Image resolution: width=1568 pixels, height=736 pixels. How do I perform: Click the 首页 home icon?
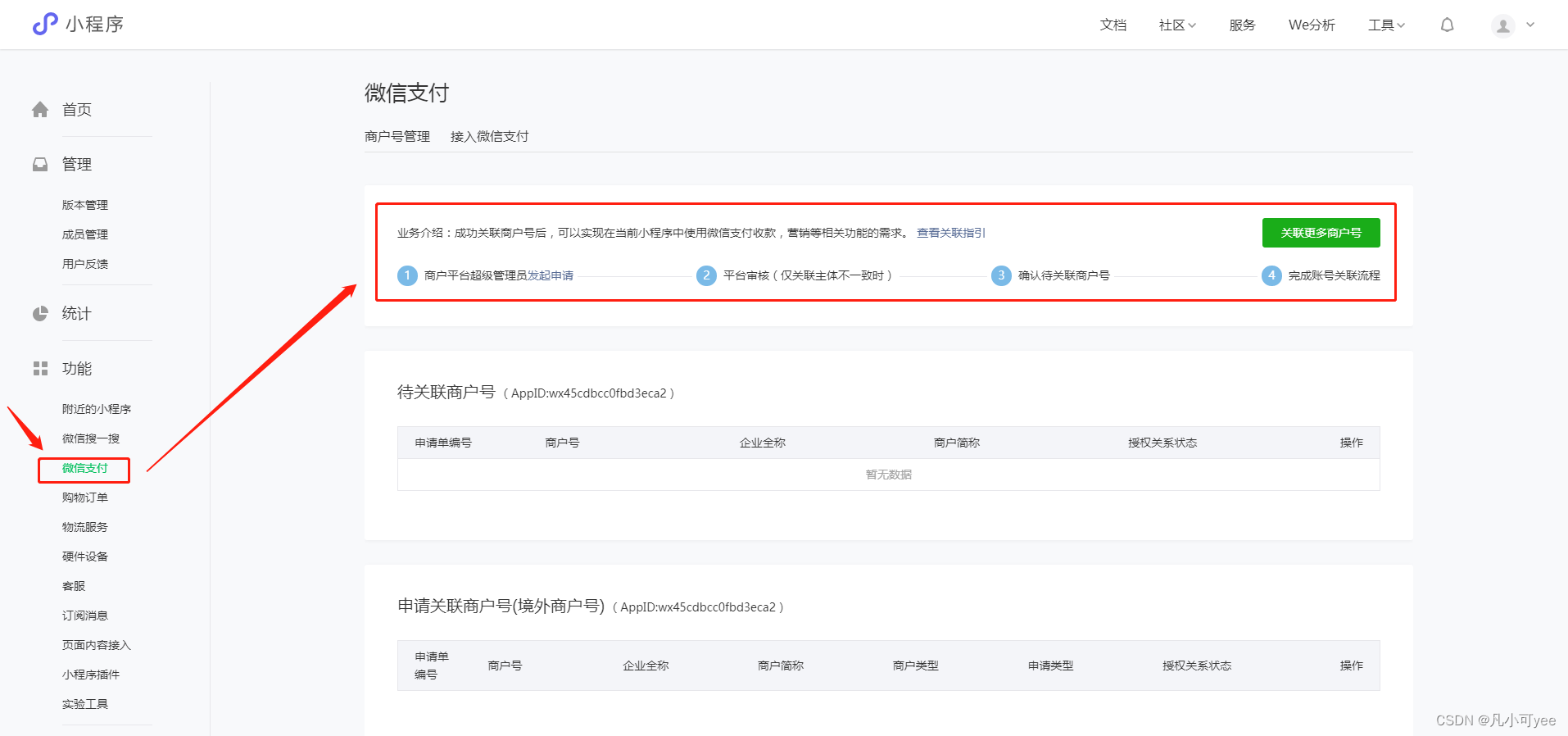(40, 109)
